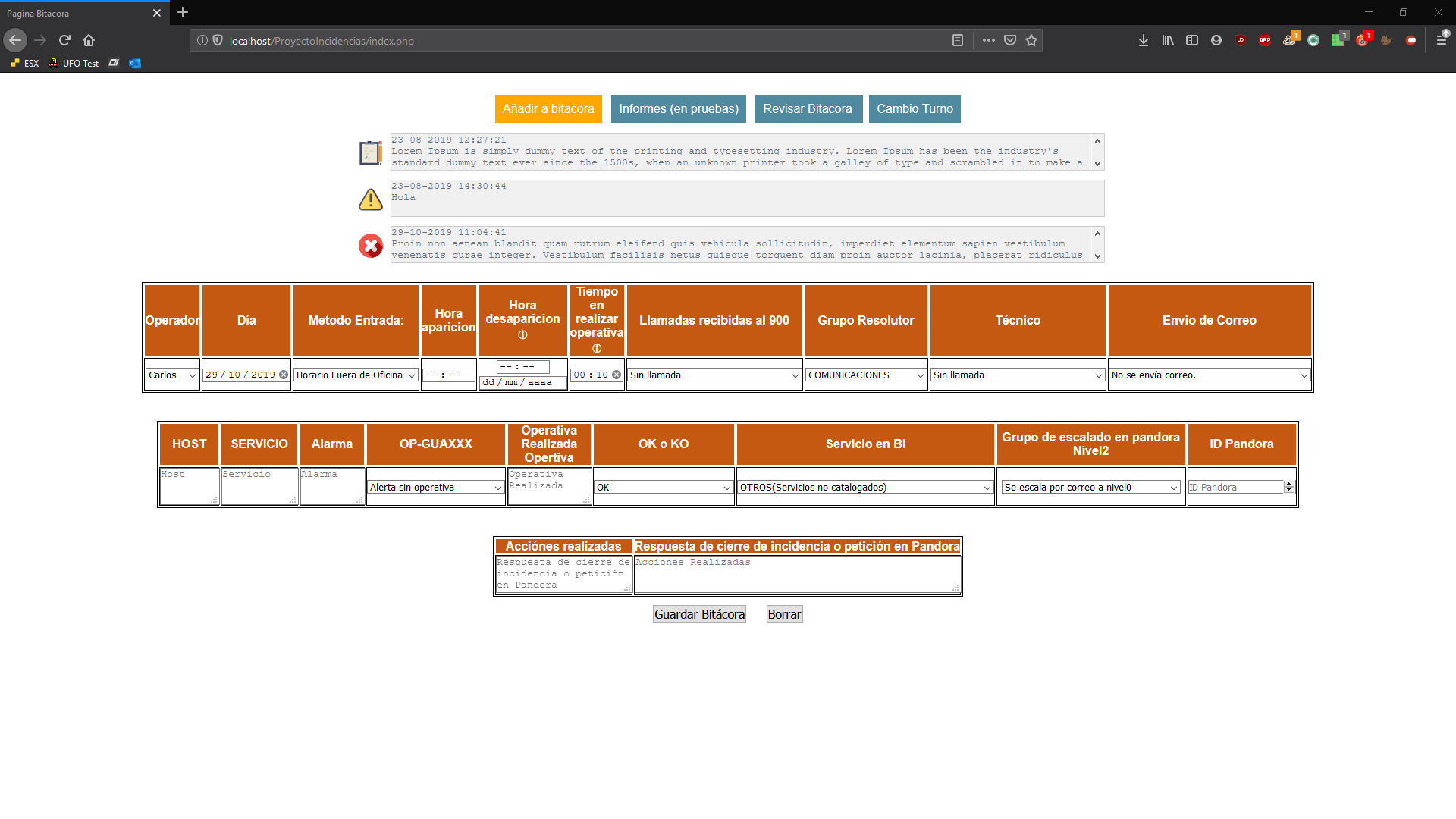Open Firefox library icon
Viewport: 1456px width, 819px height.
(x=1168, y=41)
